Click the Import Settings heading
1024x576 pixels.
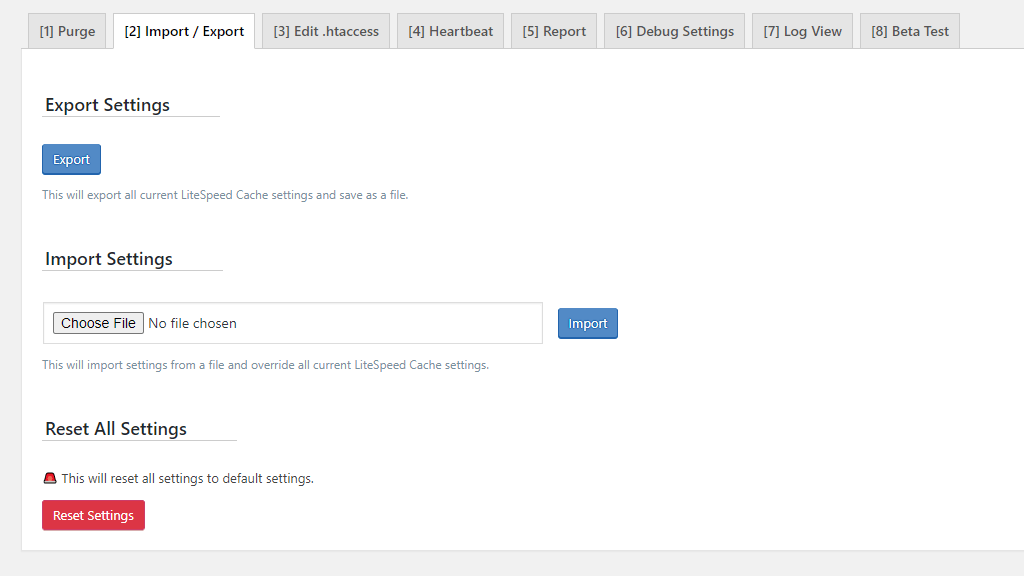[108, 259]
